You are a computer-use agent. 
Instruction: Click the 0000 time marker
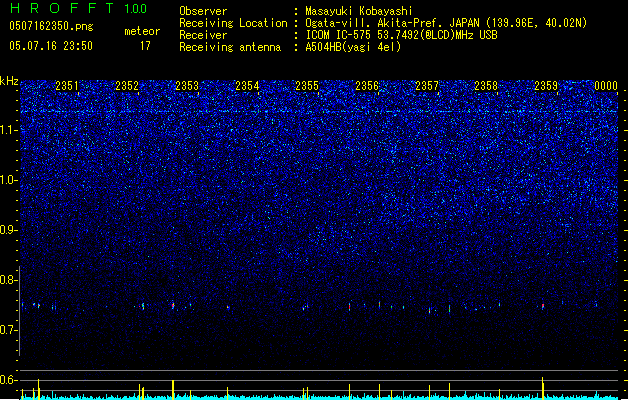tap(606, 86)
